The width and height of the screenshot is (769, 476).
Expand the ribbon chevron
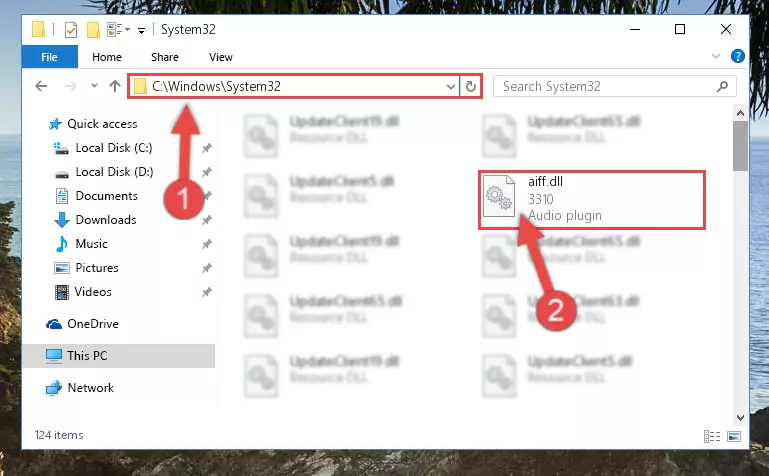click(x=716, y=56)
